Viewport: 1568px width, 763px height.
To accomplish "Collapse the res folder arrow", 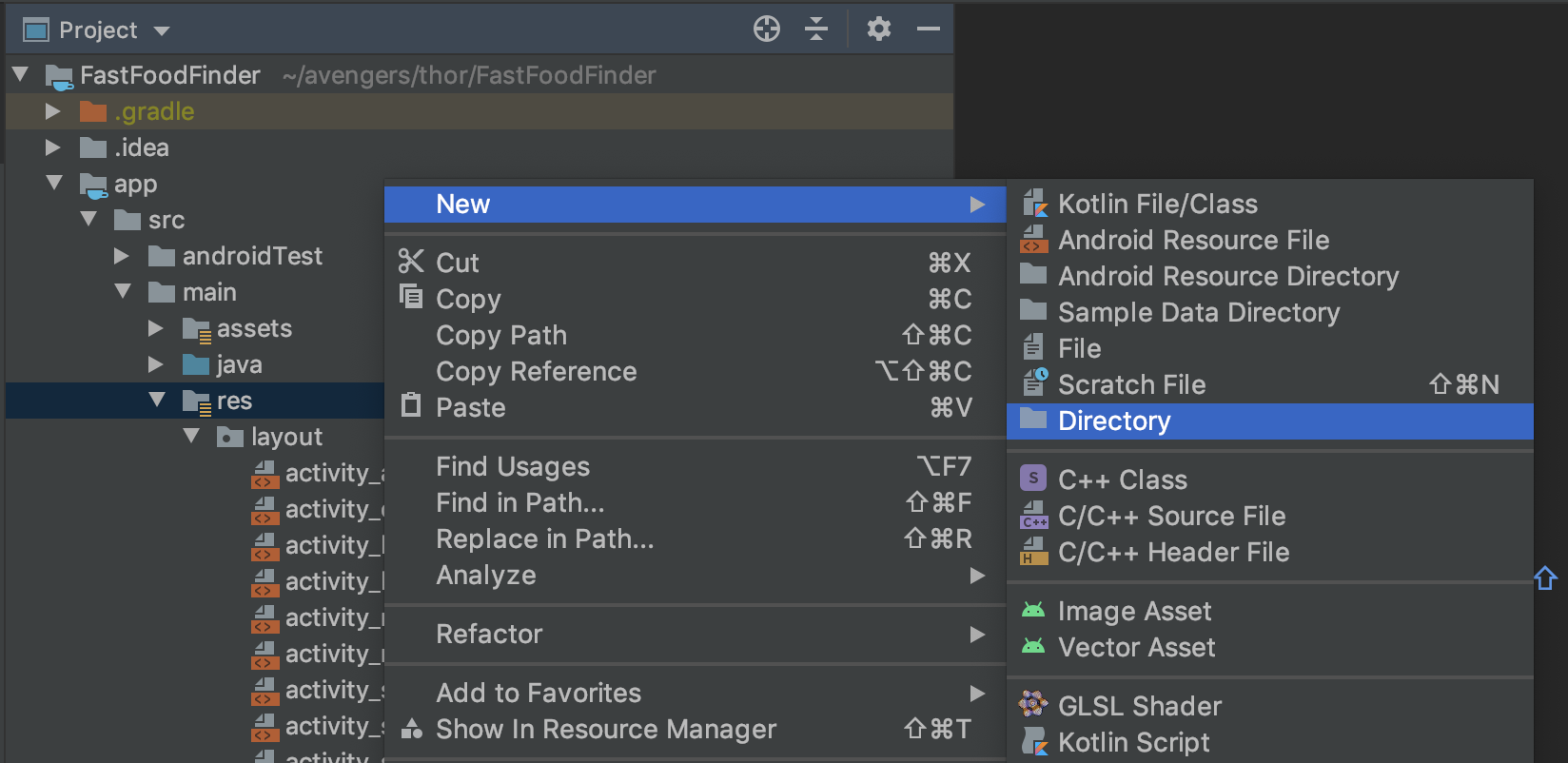I will (157, 400).
